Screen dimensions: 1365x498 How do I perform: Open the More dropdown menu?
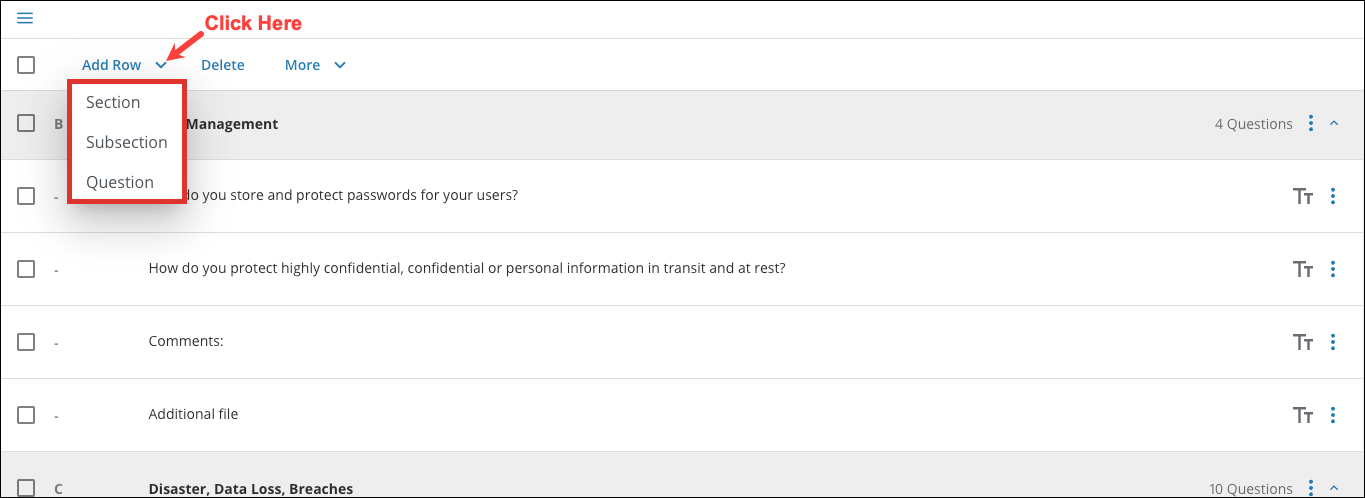coord(315,65)
